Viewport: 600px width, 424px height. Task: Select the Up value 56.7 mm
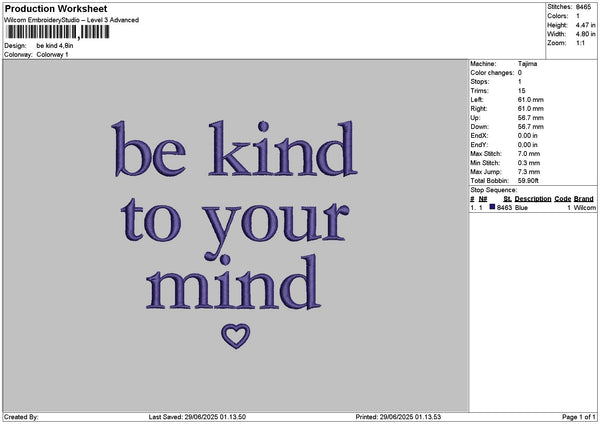coord(531,118)
